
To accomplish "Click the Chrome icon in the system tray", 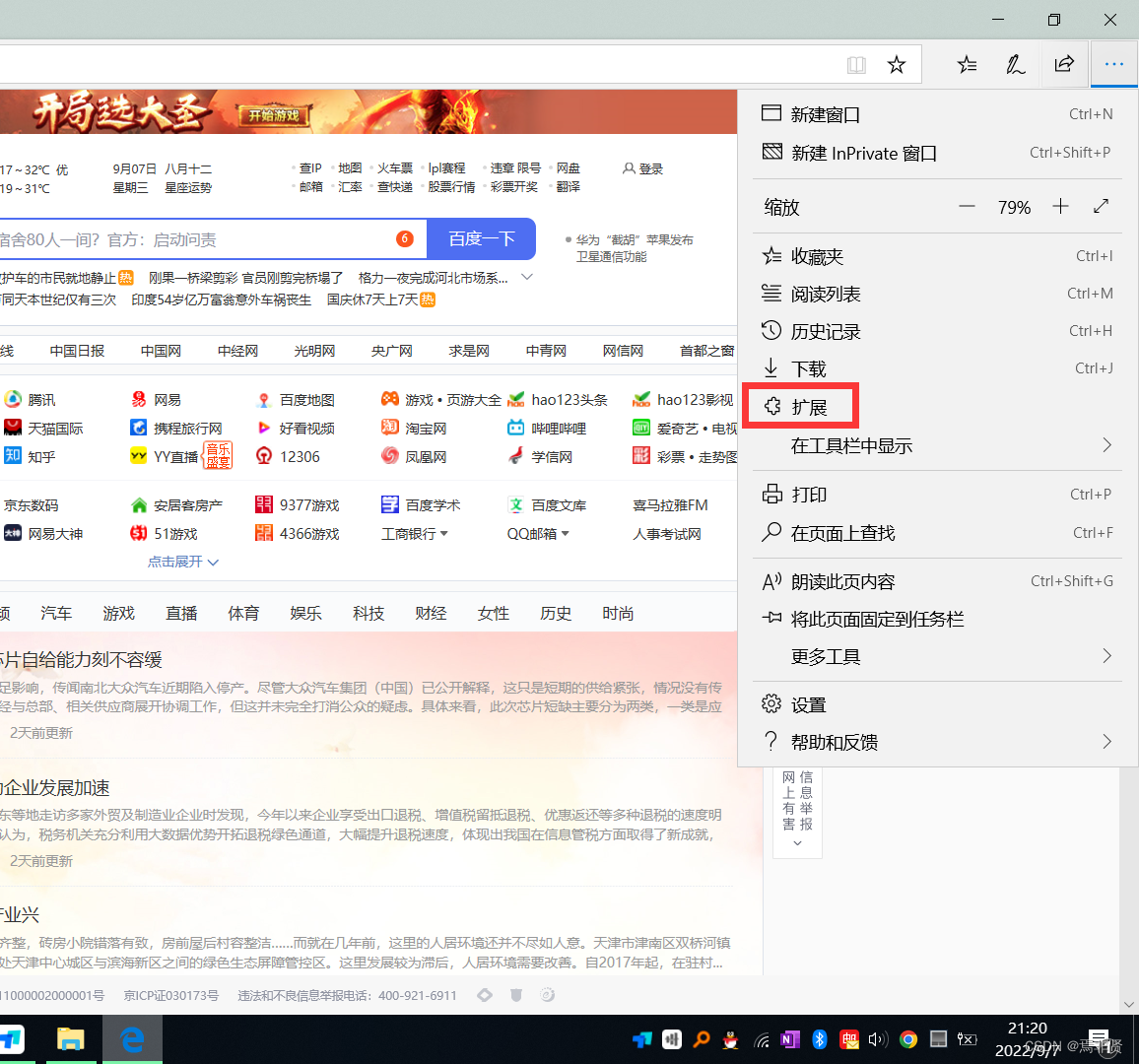I will tap(908, 1039).
